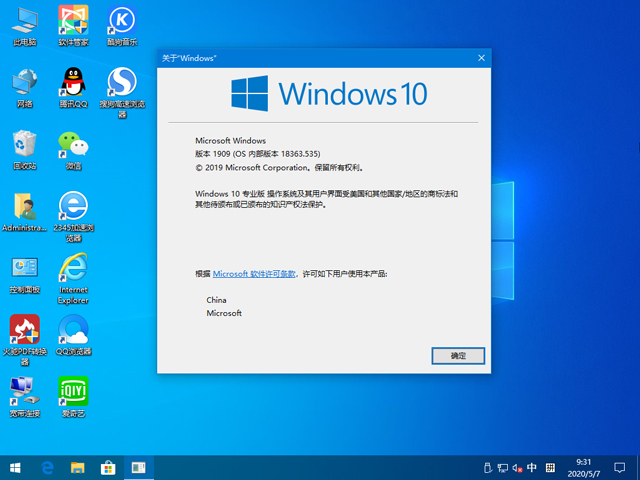The height and width of the screenshot is (480, 640).
Task: Open the network status tray icon
Action: click(x=502, y=468)
